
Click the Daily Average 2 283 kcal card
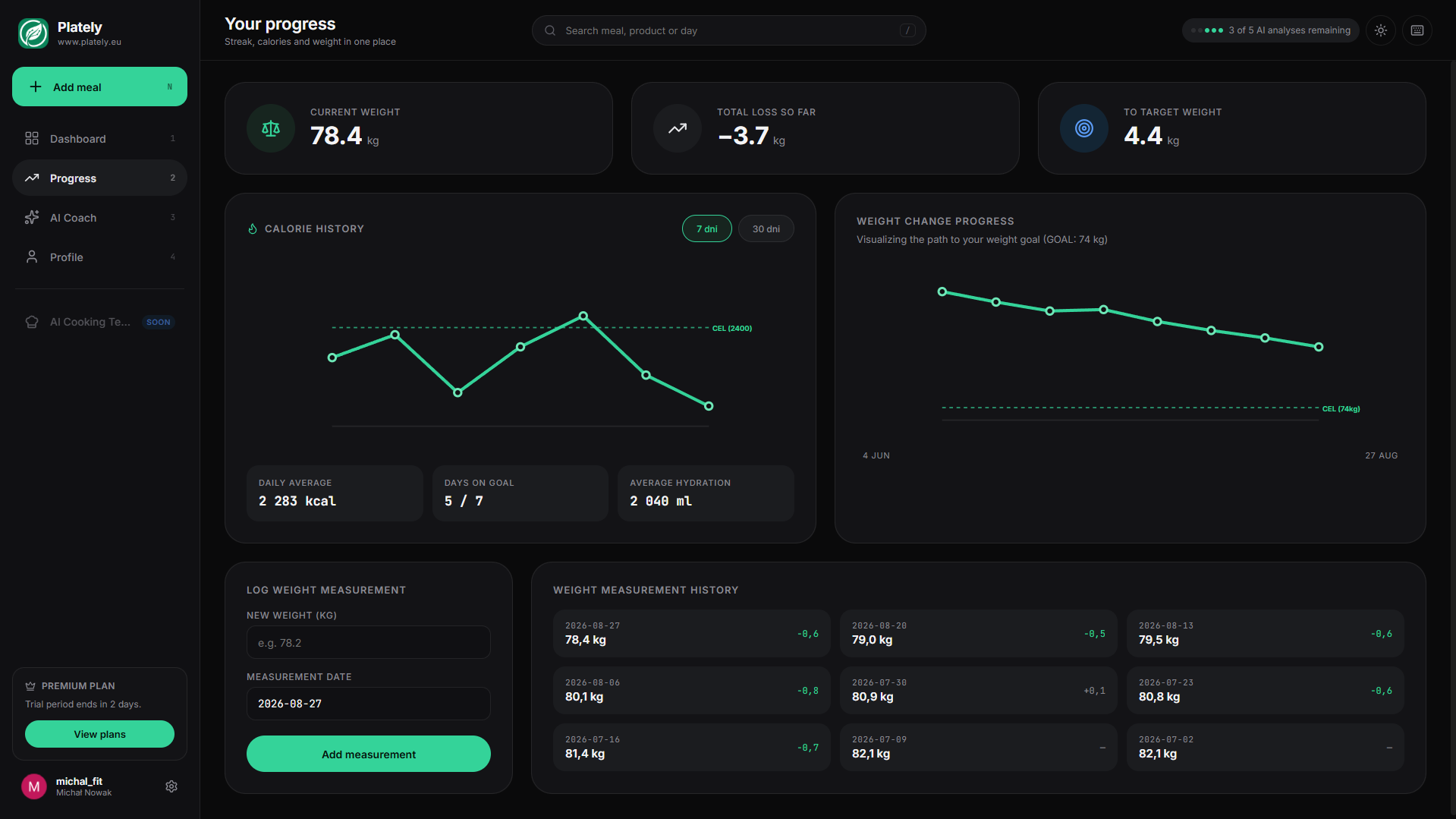(x=335, y=493)
